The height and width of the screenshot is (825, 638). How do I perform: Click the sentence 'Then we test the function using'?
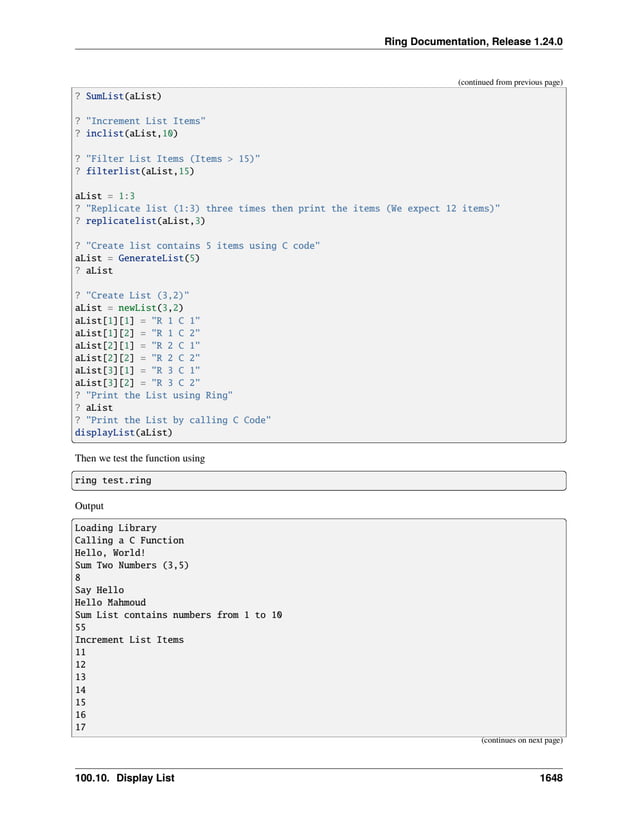[x=140, y=458]
